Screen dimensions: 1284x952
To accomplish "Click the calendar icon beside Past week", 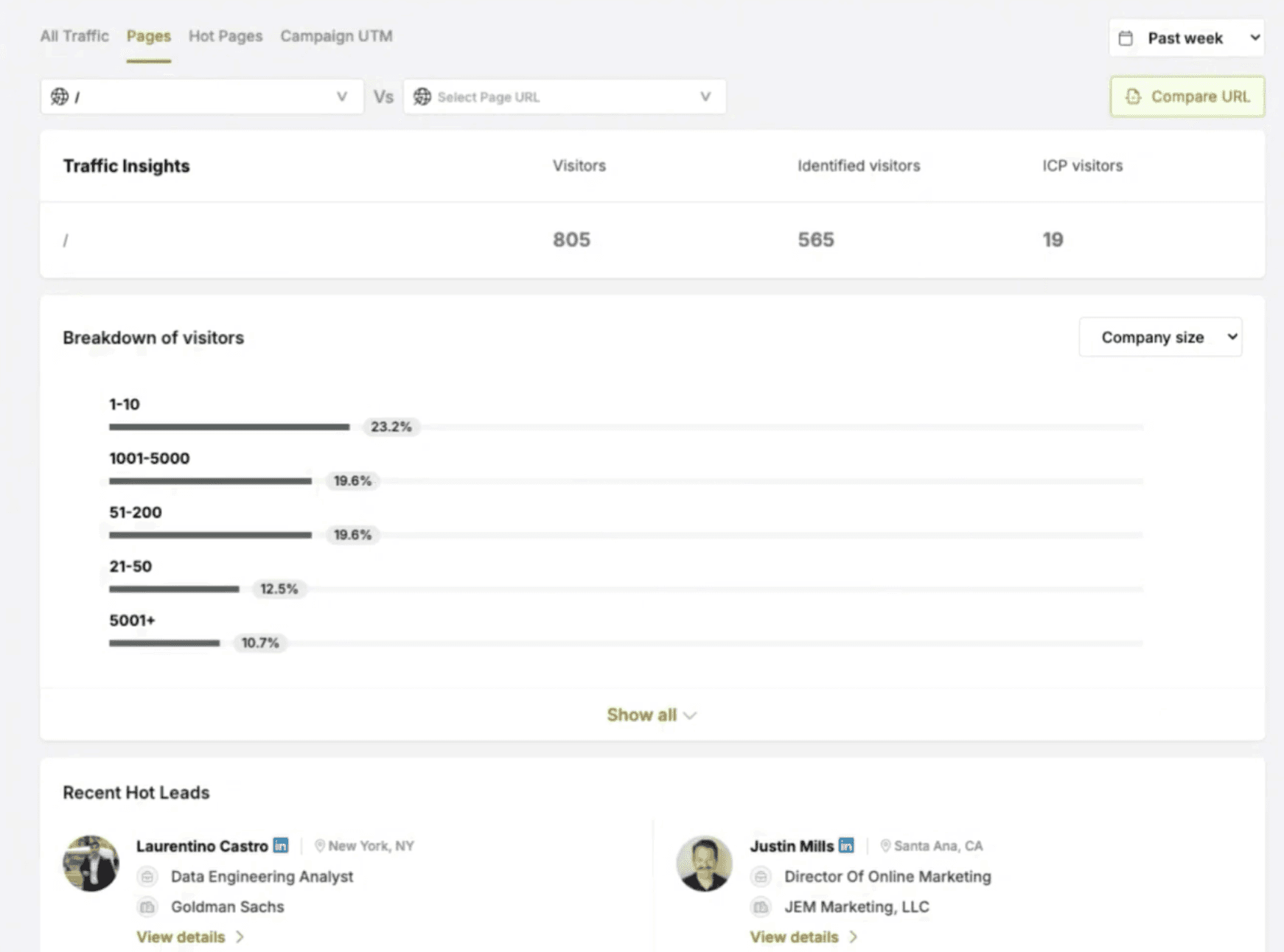I will (x=1126, y=38).
